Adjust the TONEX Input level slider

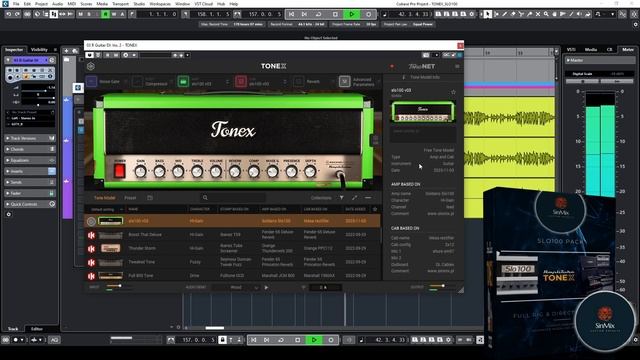pos(120,286)
